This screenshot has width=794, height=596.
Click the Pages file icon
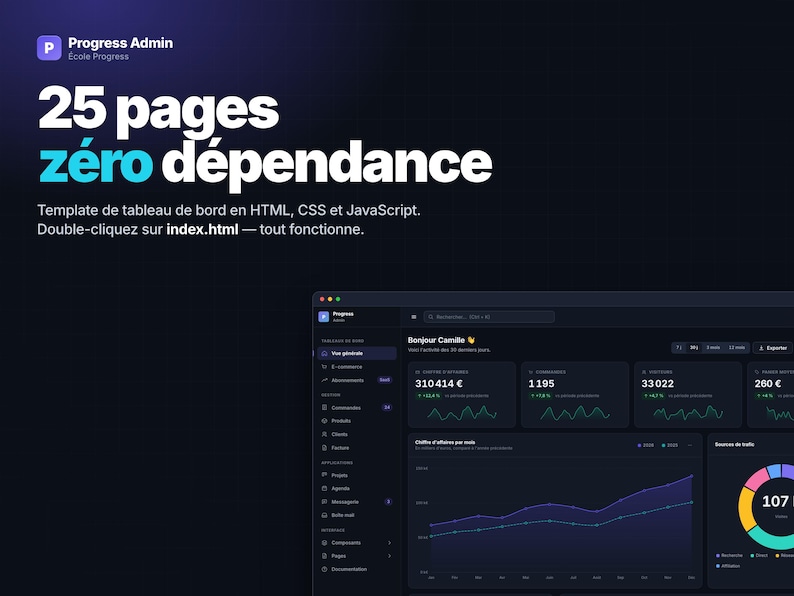tap(325, 556)
